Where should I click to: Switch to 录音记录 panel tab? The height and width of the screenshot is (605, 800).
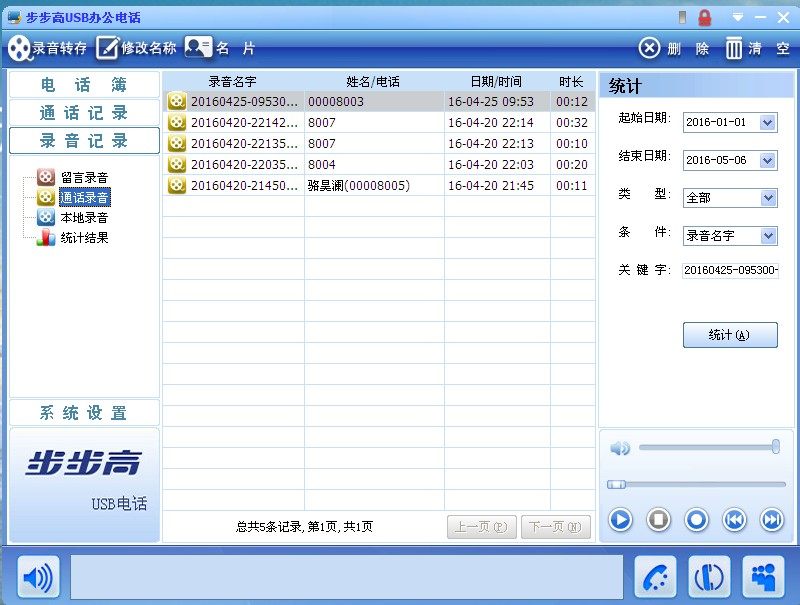coord(84,140)
